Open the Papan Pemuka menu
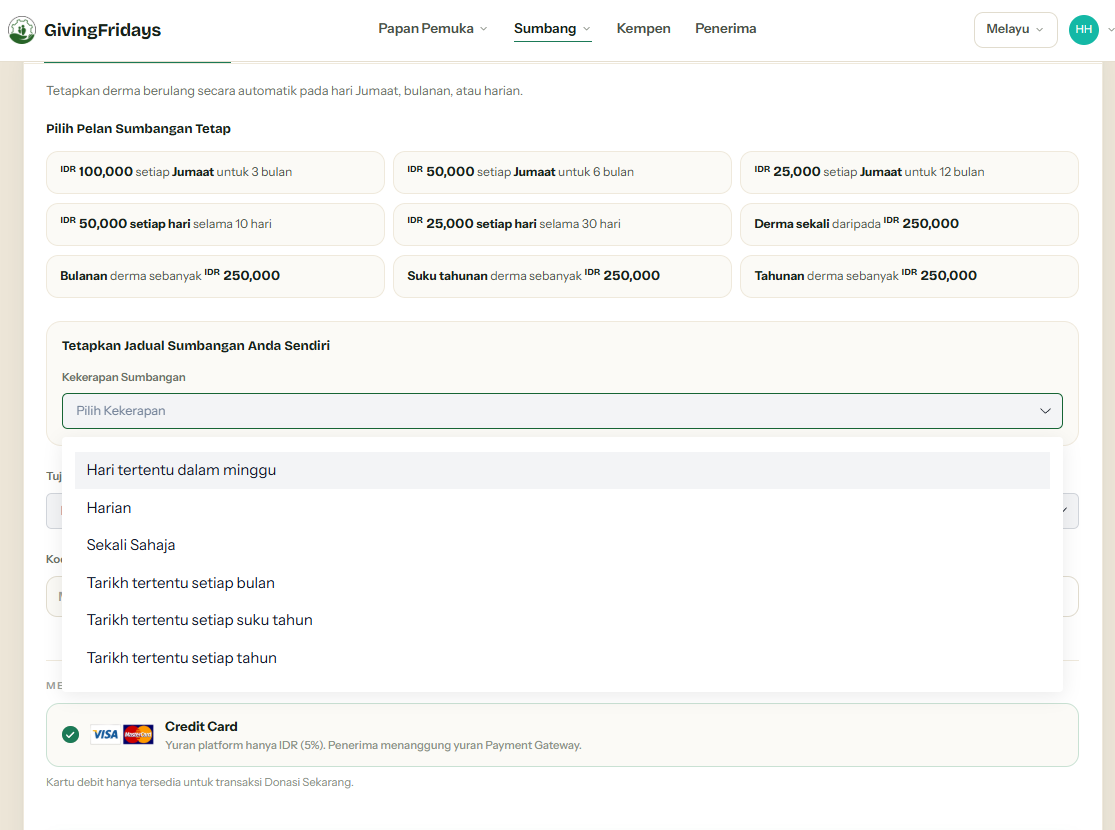The width and height of the screenshot is (1115, 830). 432,28
